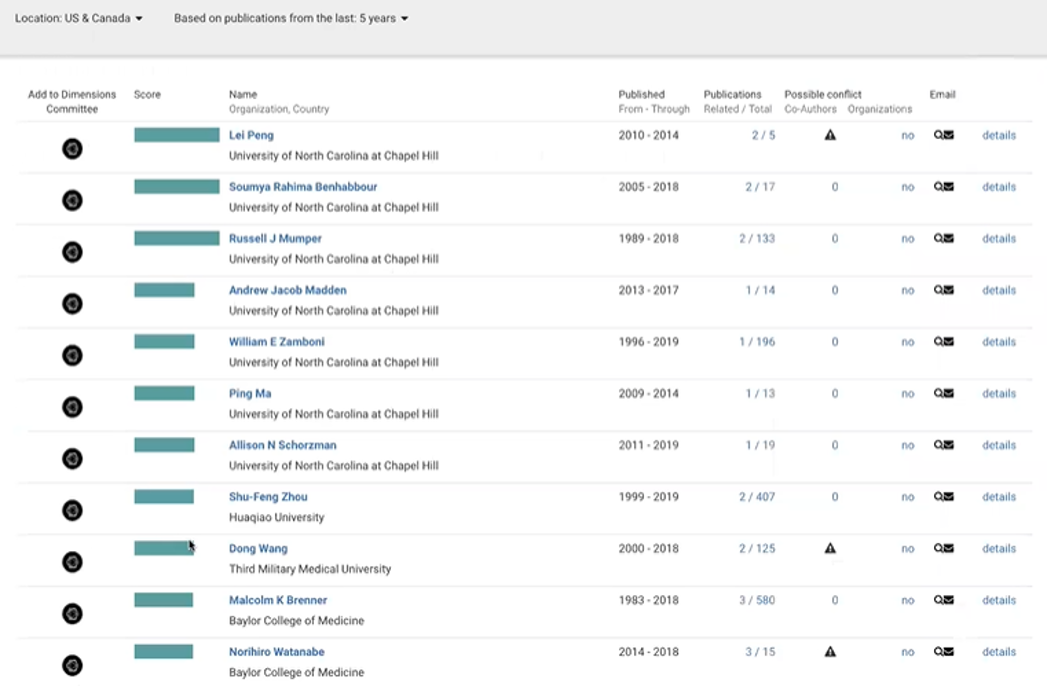1048x686 pixels.
Task: Open Ping Ma's profile link
Action: [250, 393]
